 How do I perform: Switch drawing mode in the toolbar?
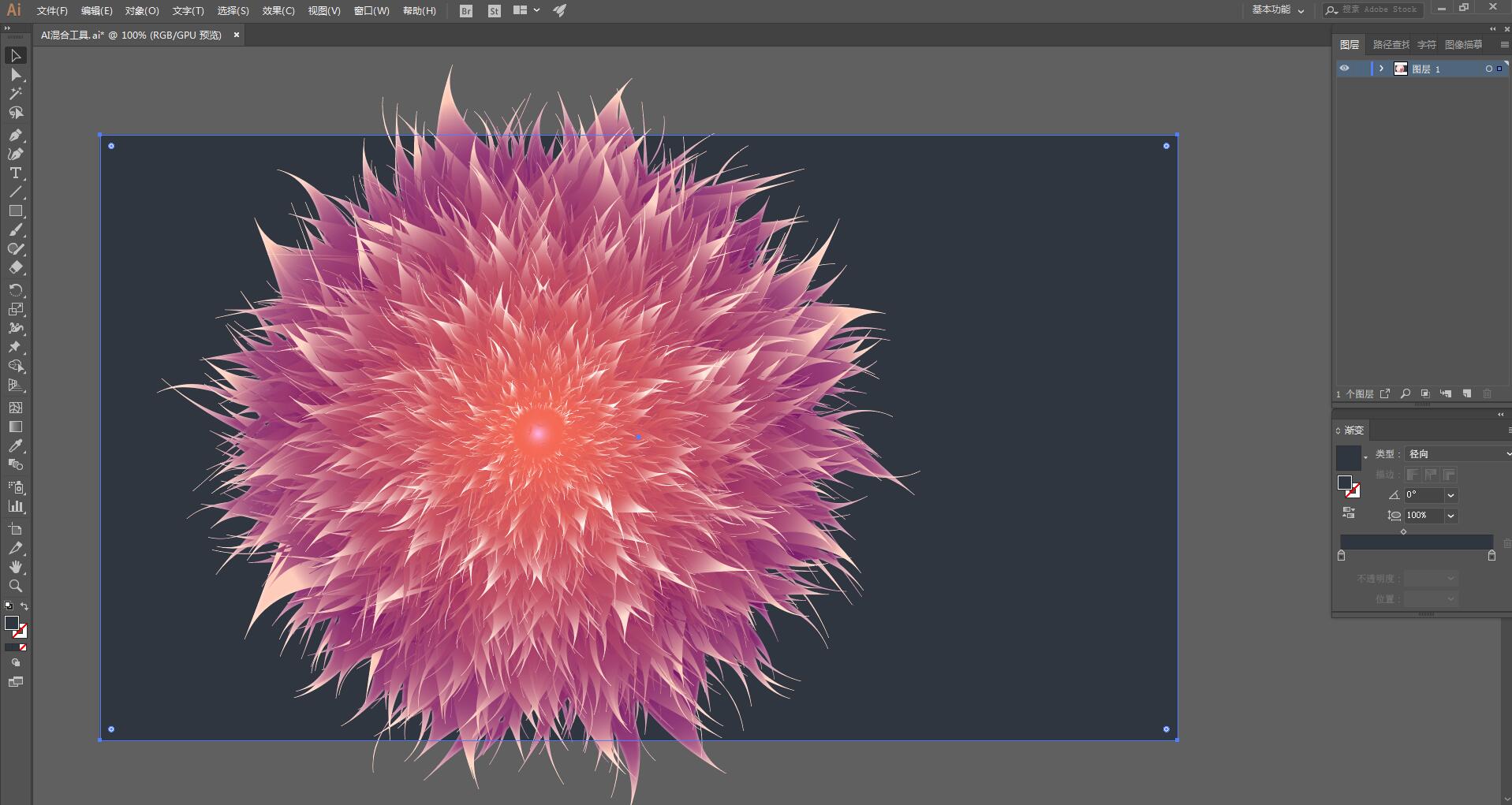16,663
